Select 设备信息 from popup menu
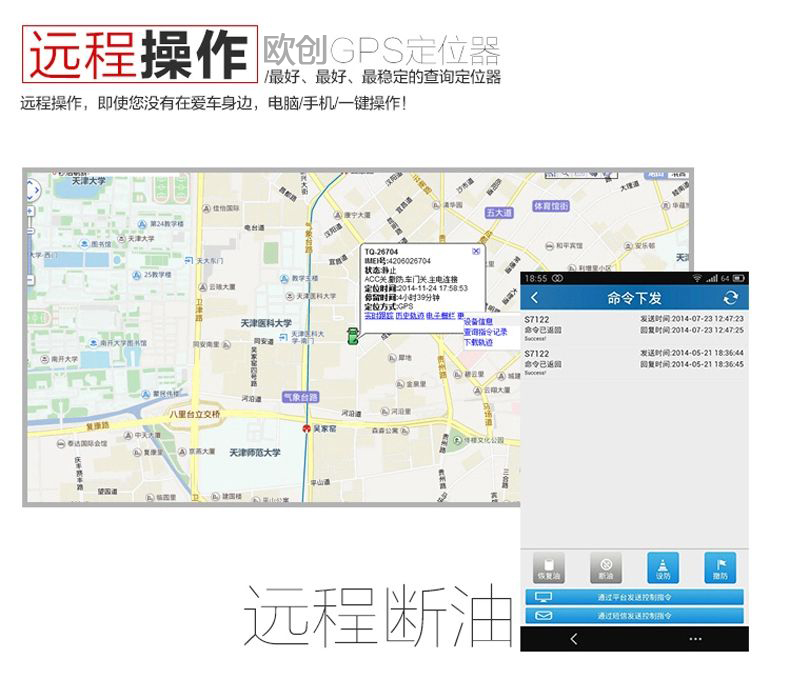 click(478, 321)
